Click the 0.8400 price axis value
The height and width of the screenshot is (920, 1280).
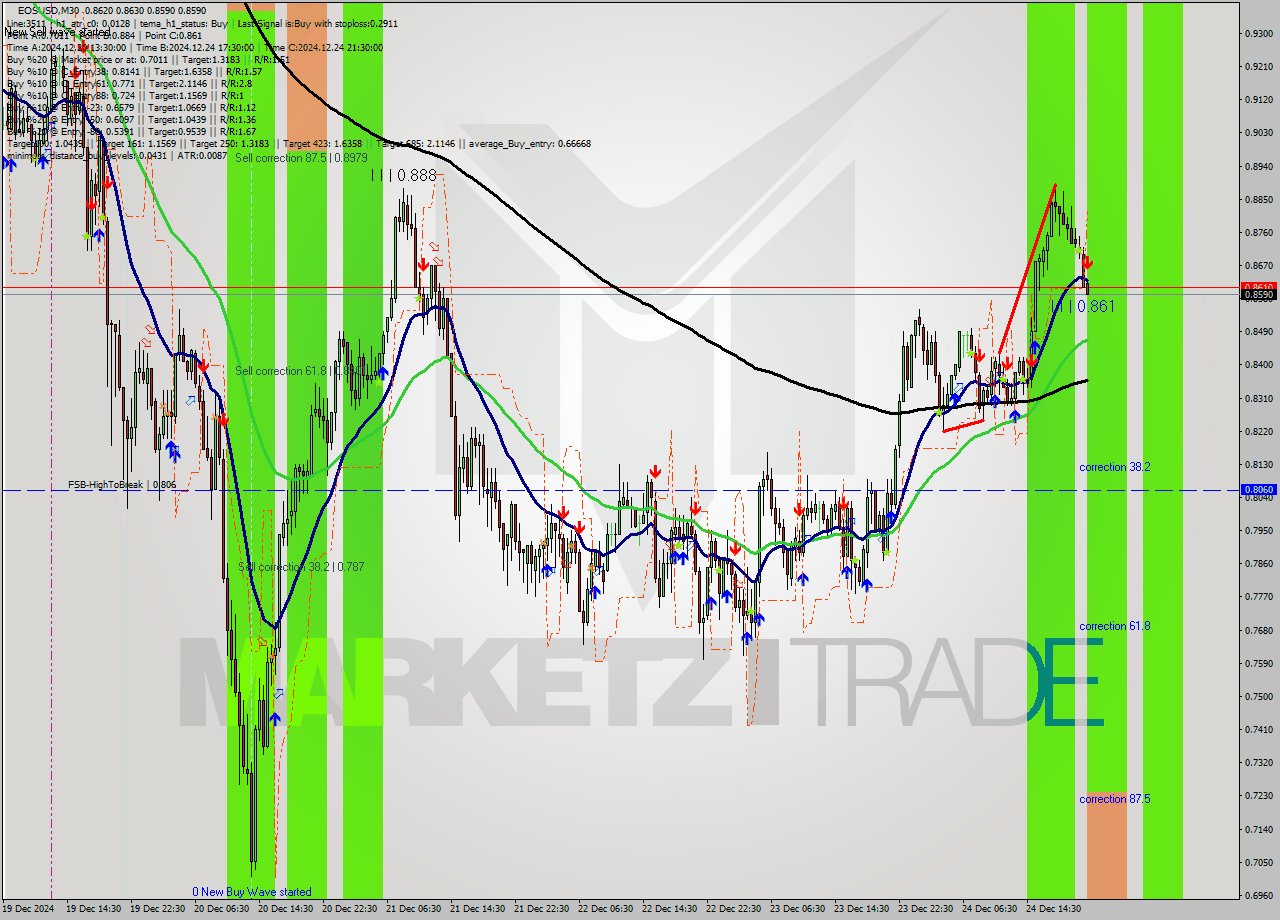[1259, 365]
